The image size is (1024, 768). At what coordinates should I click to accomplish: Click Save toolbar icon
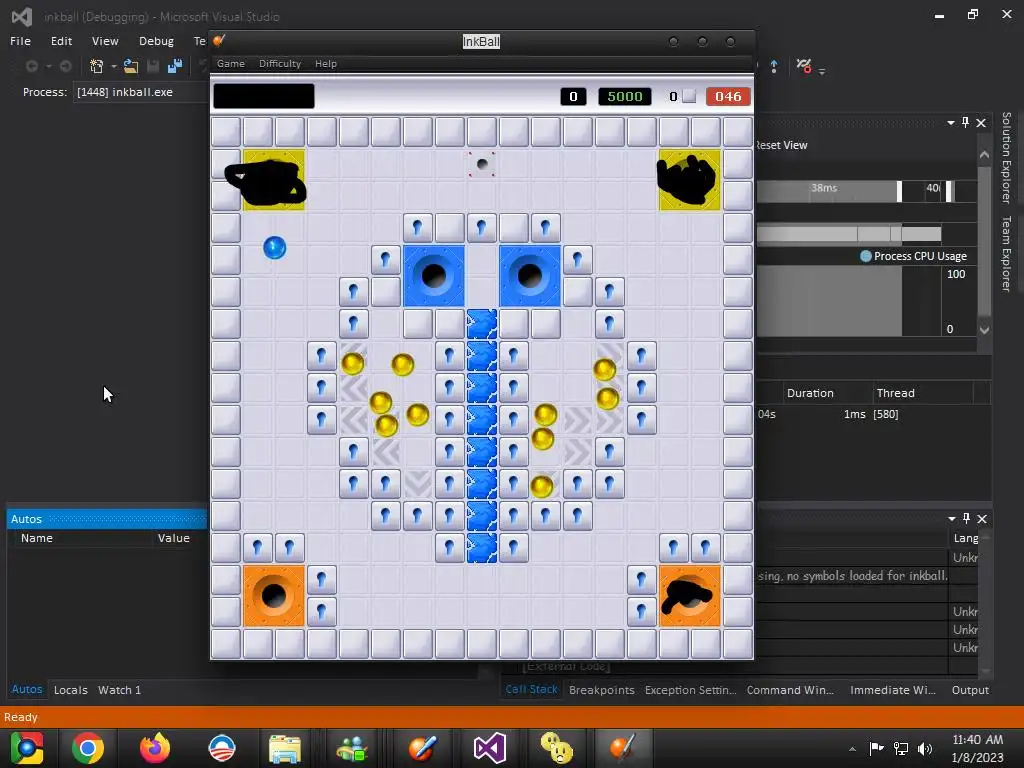(x=153, y=66)
